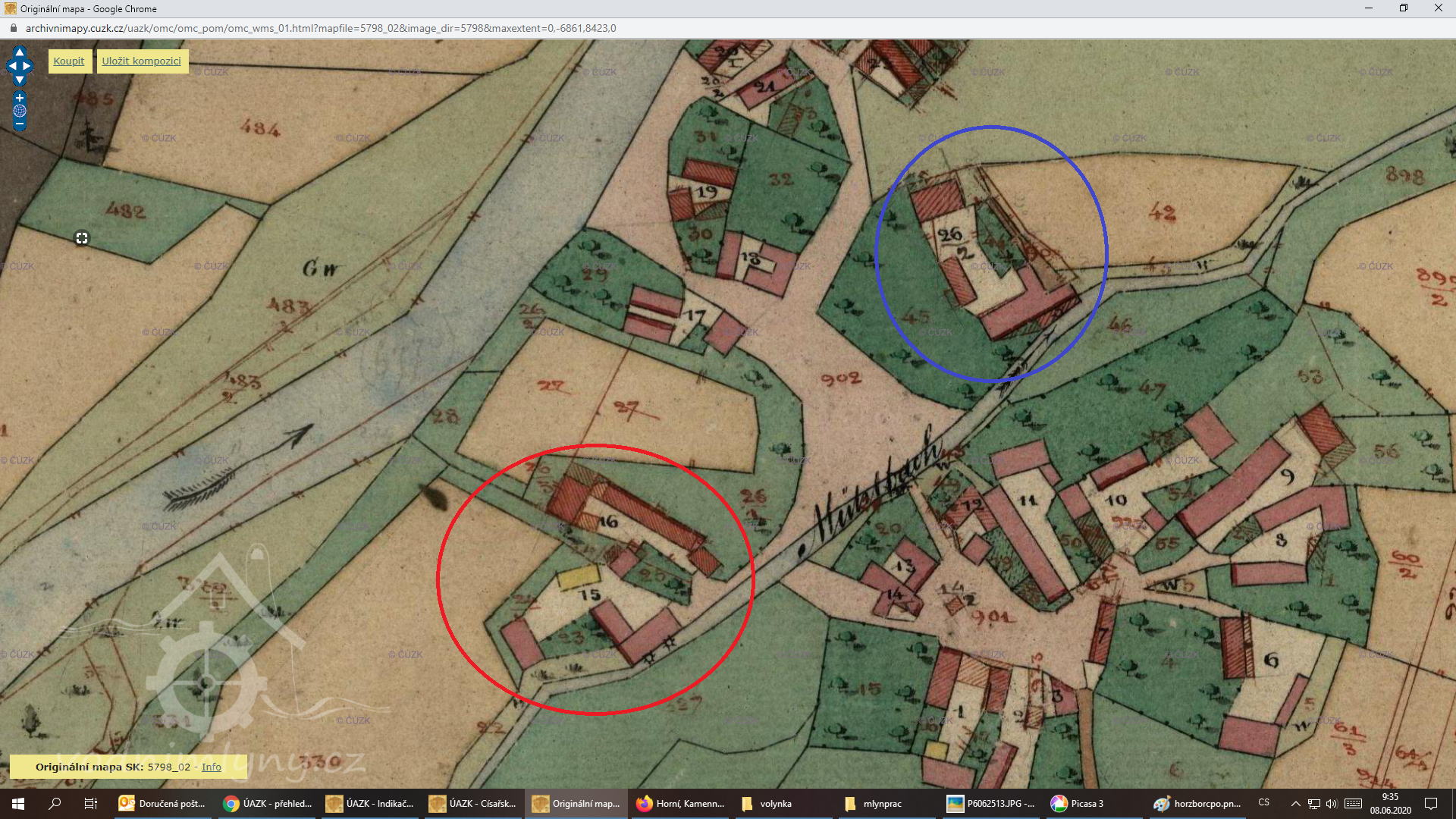Open Picasa 3 from taskbar

[x=1078, y=804]
